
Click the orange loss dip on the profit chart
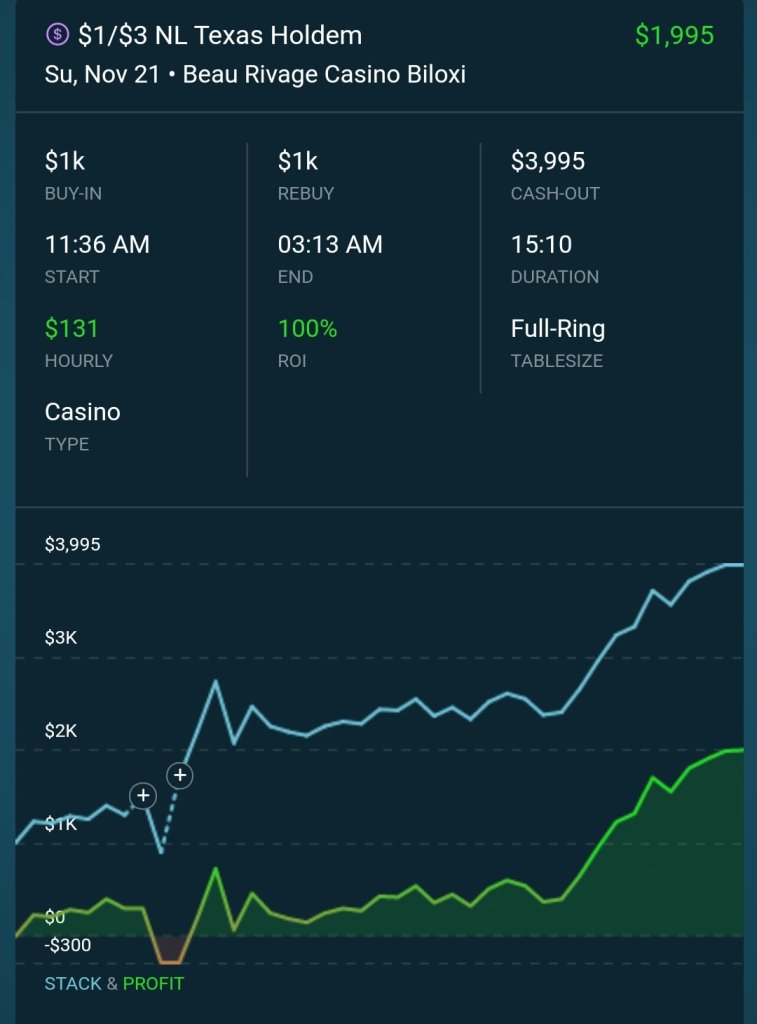170,951
